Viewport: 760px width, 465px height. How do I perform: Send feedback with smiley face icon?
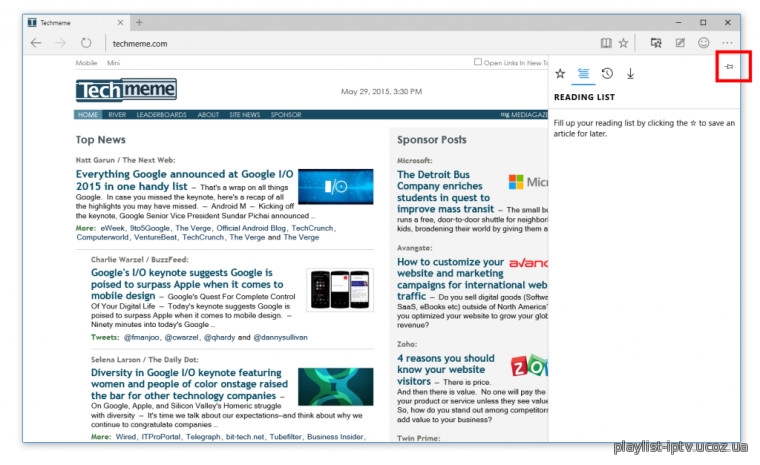pos(703,43)
